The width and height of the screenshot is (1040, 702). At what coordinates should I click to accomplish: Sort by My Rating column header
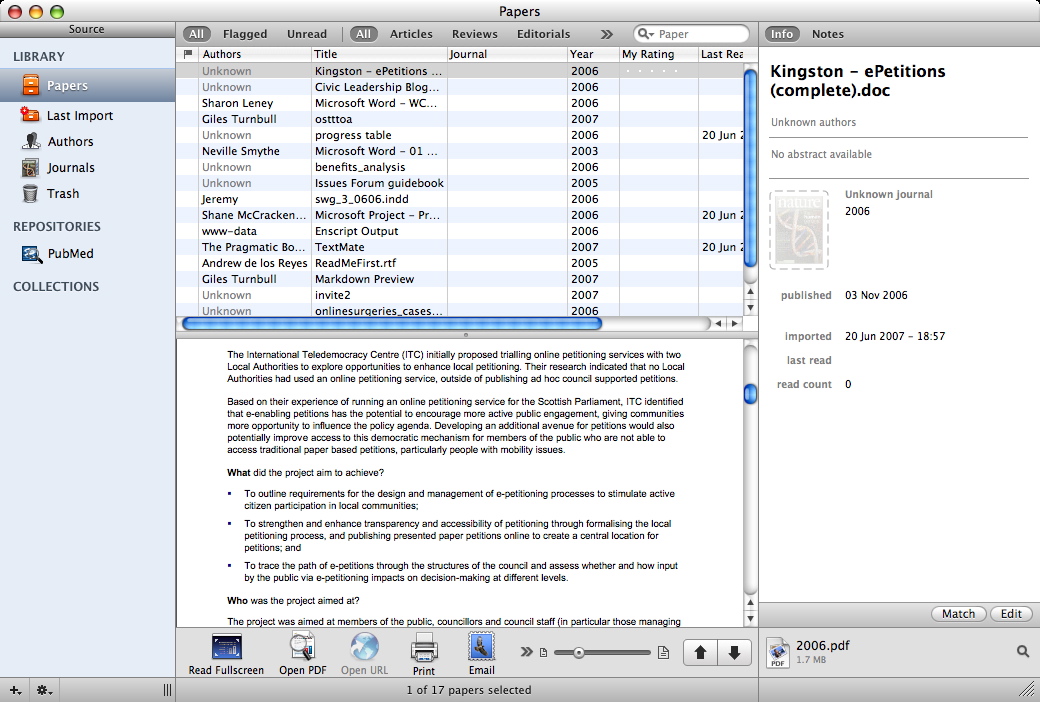[659, 54]
